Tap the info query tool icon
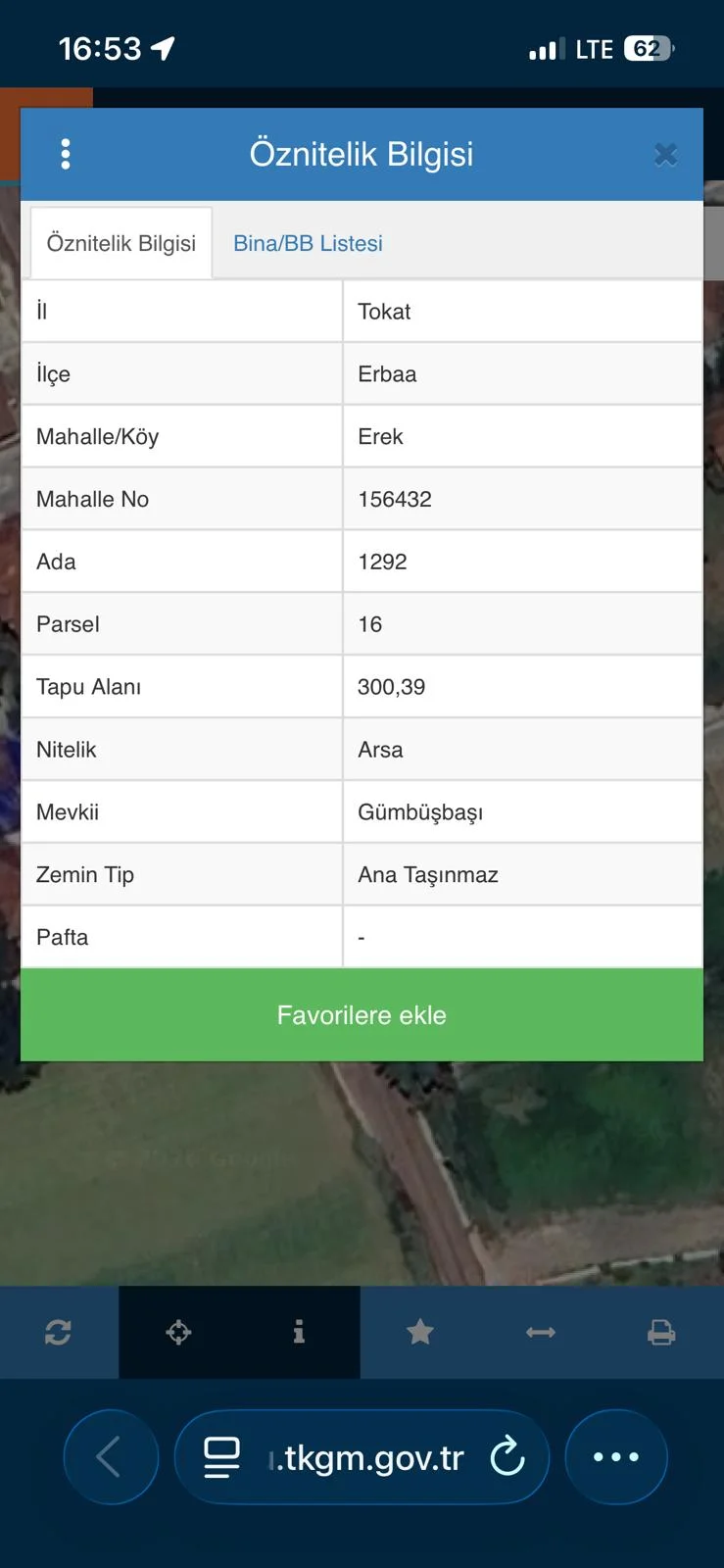Image resolution: width=724 pixels, height=1568 pixels. pyautogui.click(x=299, y=1332)
